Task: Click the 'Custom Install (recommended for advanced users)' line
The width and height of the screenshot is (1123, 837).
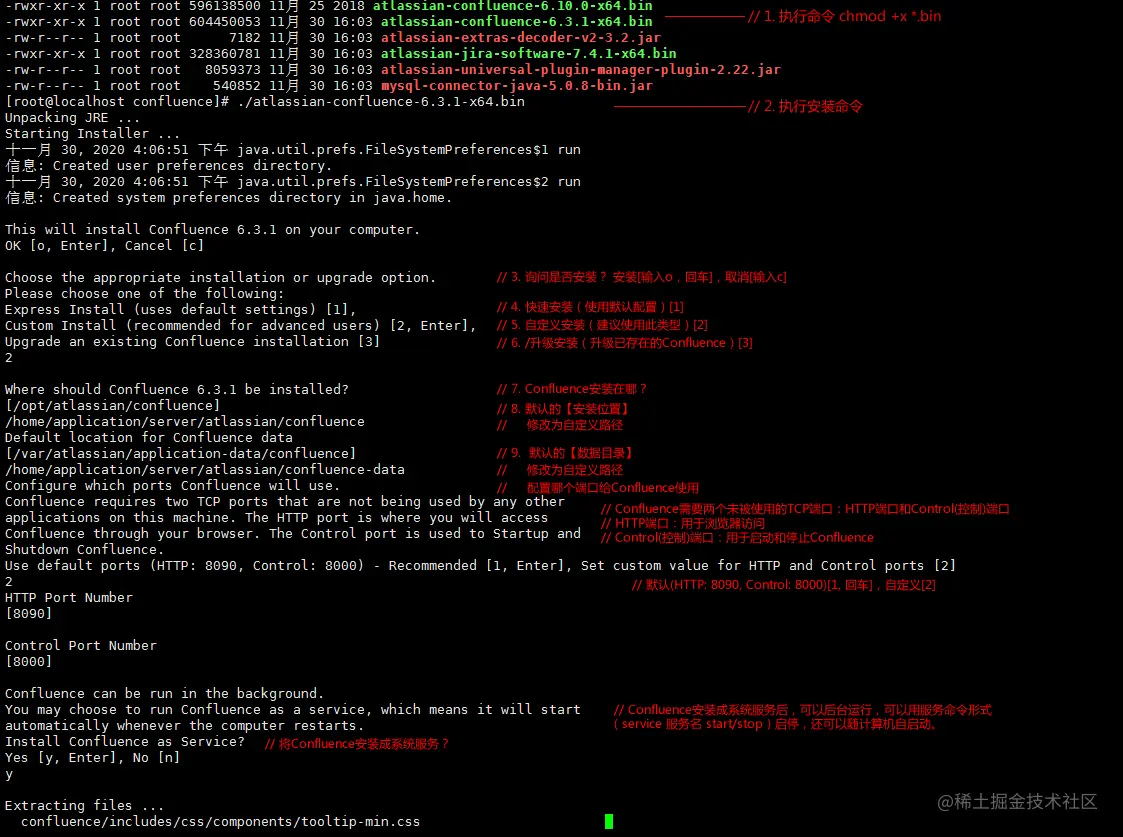Action: coord(241,326)
